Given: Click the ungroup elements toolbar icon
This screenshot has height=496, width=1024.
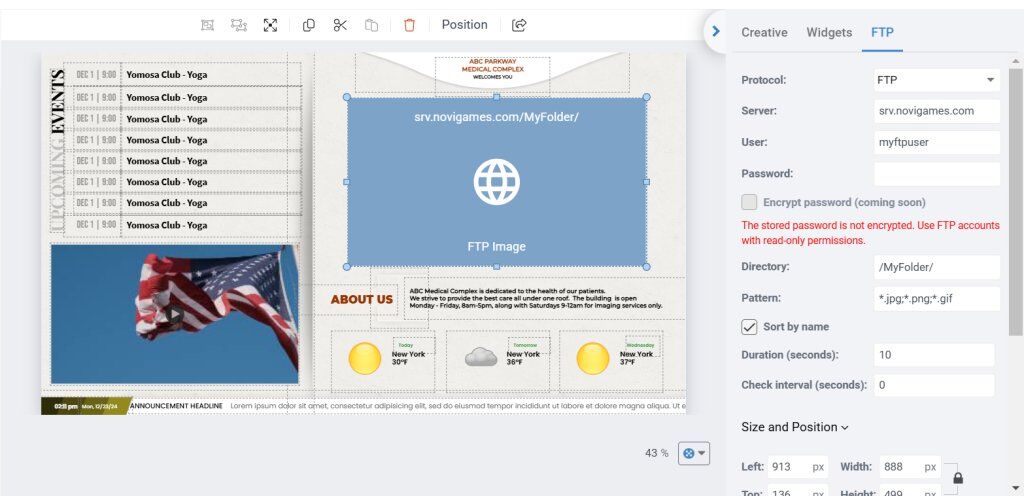Looking at the screenshot, I should point(238,25).
